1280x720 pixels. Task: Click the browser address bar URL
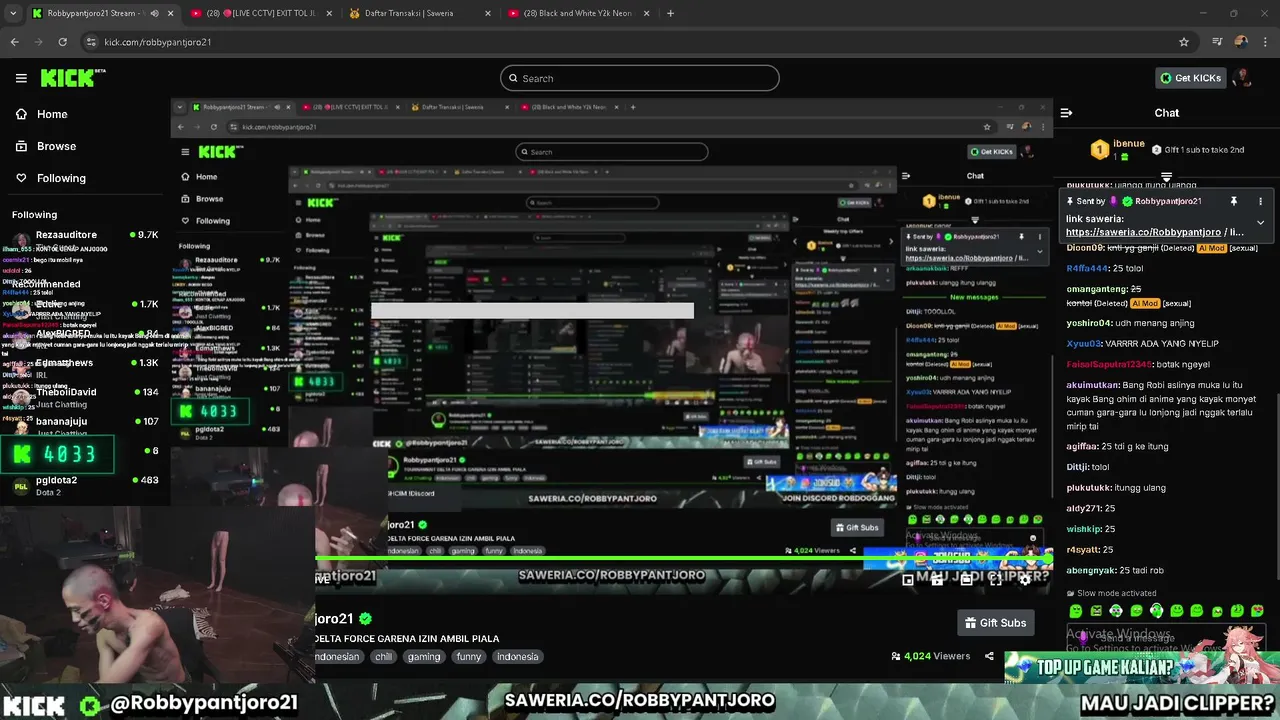[x=157, y=42]
